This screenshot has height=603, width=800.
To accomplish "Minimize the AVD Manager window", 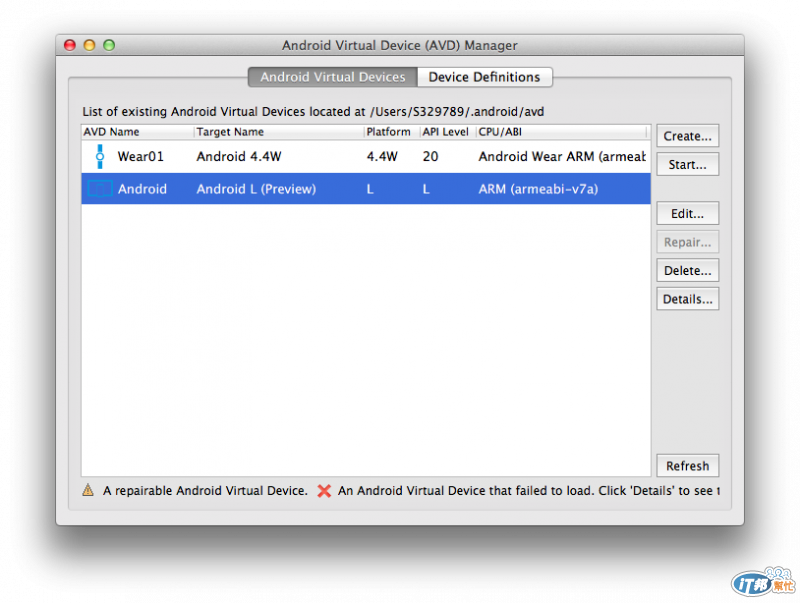I will (89, 45).
